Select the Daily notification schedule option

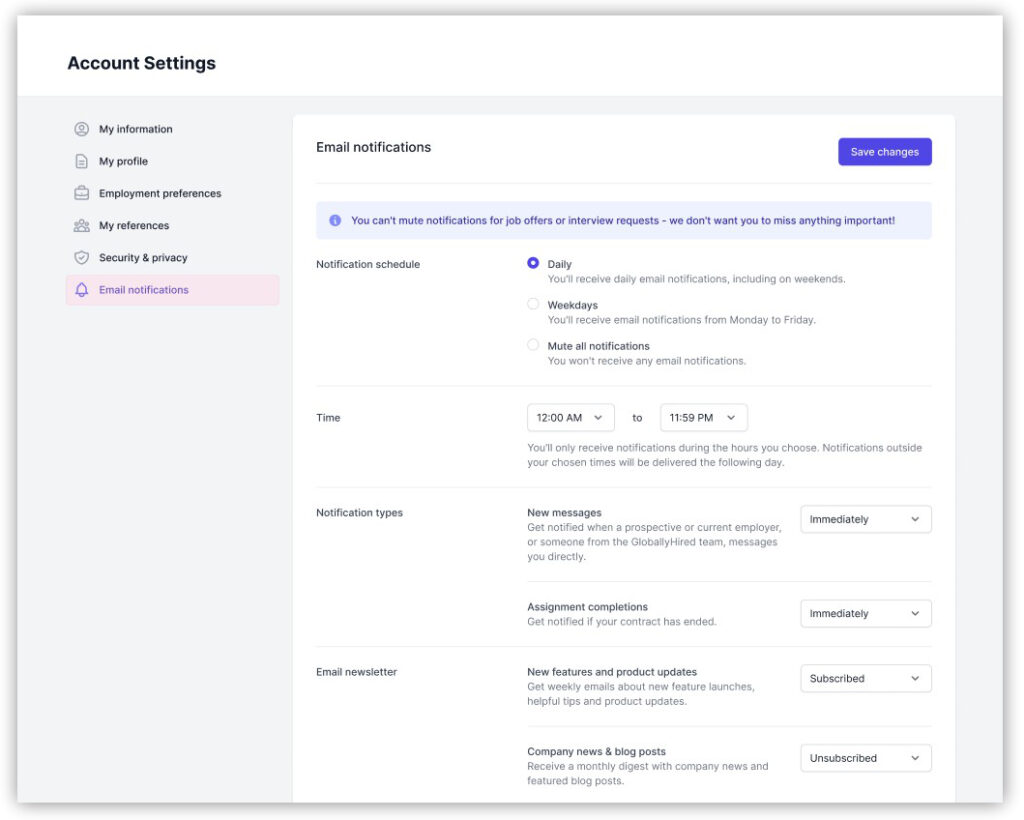point(533,264)
